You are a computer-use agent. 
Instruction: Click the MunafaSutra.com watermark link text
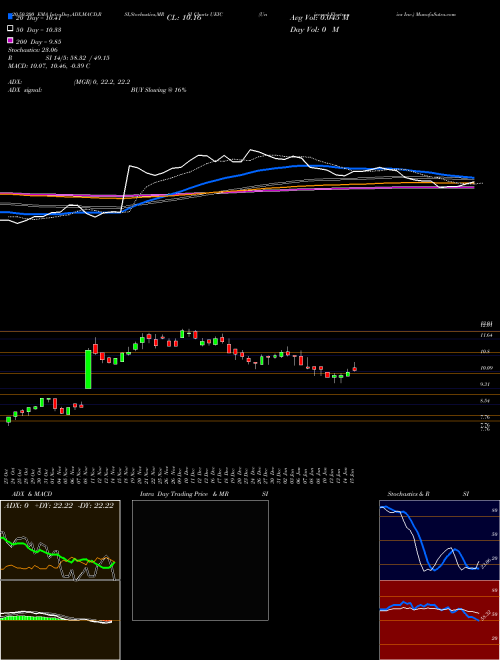tap(435, 14)
